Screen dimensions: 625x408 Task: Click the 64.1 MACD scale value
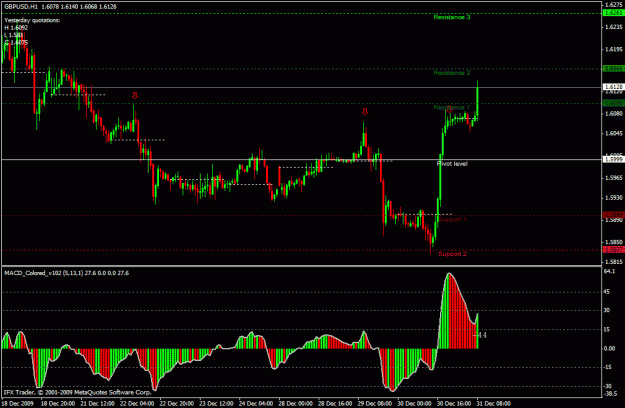(x=609, y=271)
